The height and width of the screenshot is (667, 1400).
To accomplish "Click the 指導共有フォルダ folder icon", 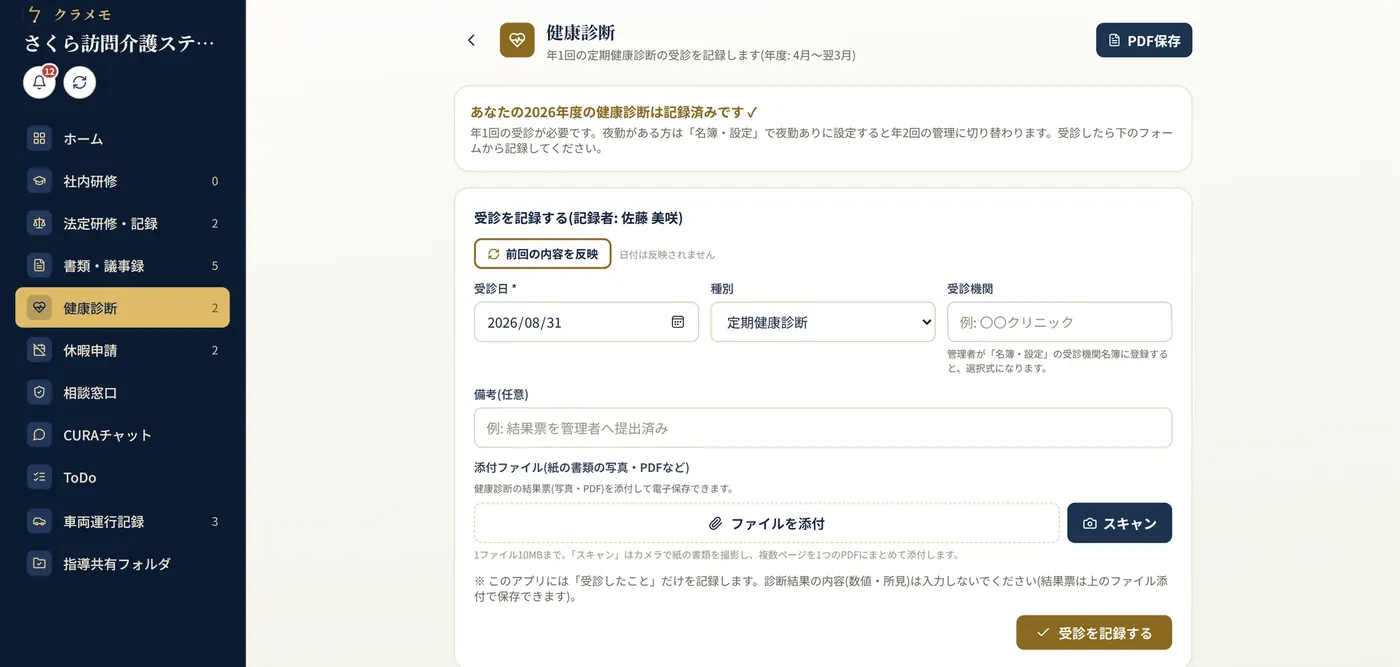I will point(39,563).
